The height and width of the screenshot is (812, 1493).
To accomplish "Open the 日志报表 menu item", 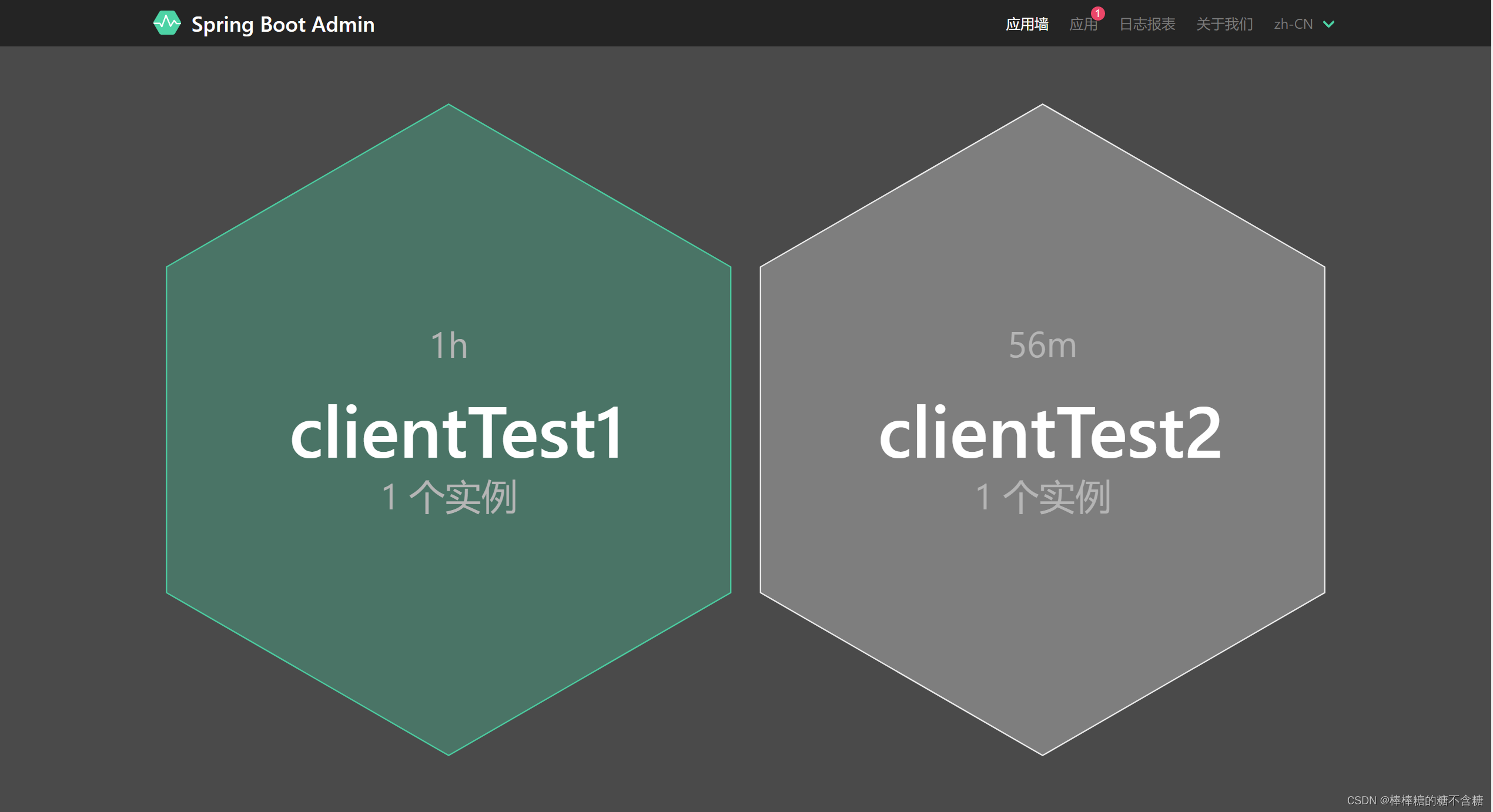I will coord(1147,24).
